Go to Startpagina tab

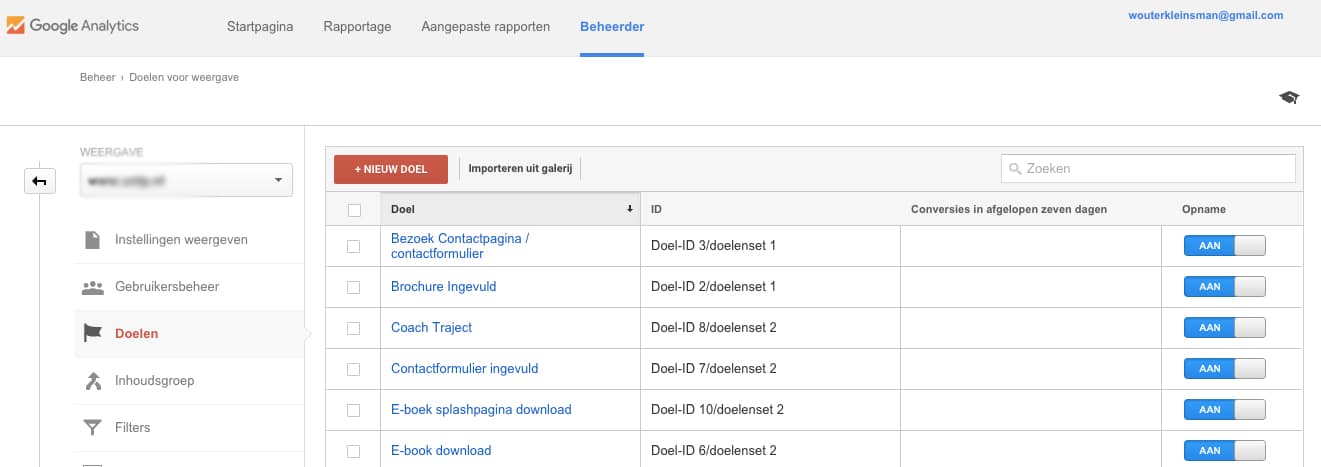(x=260, y=27)
